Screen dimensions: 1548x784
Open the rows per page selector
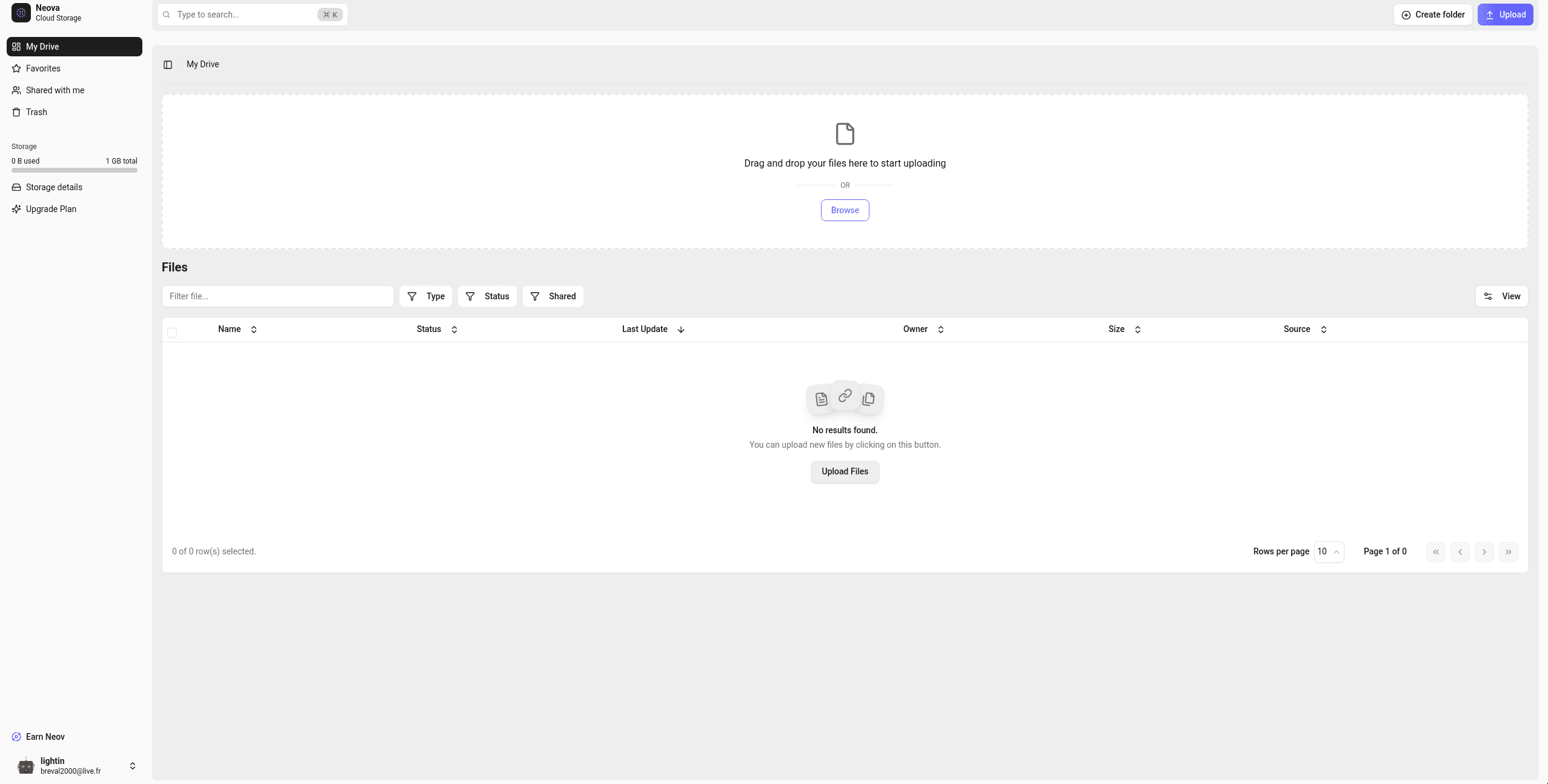click(1329, 552)
